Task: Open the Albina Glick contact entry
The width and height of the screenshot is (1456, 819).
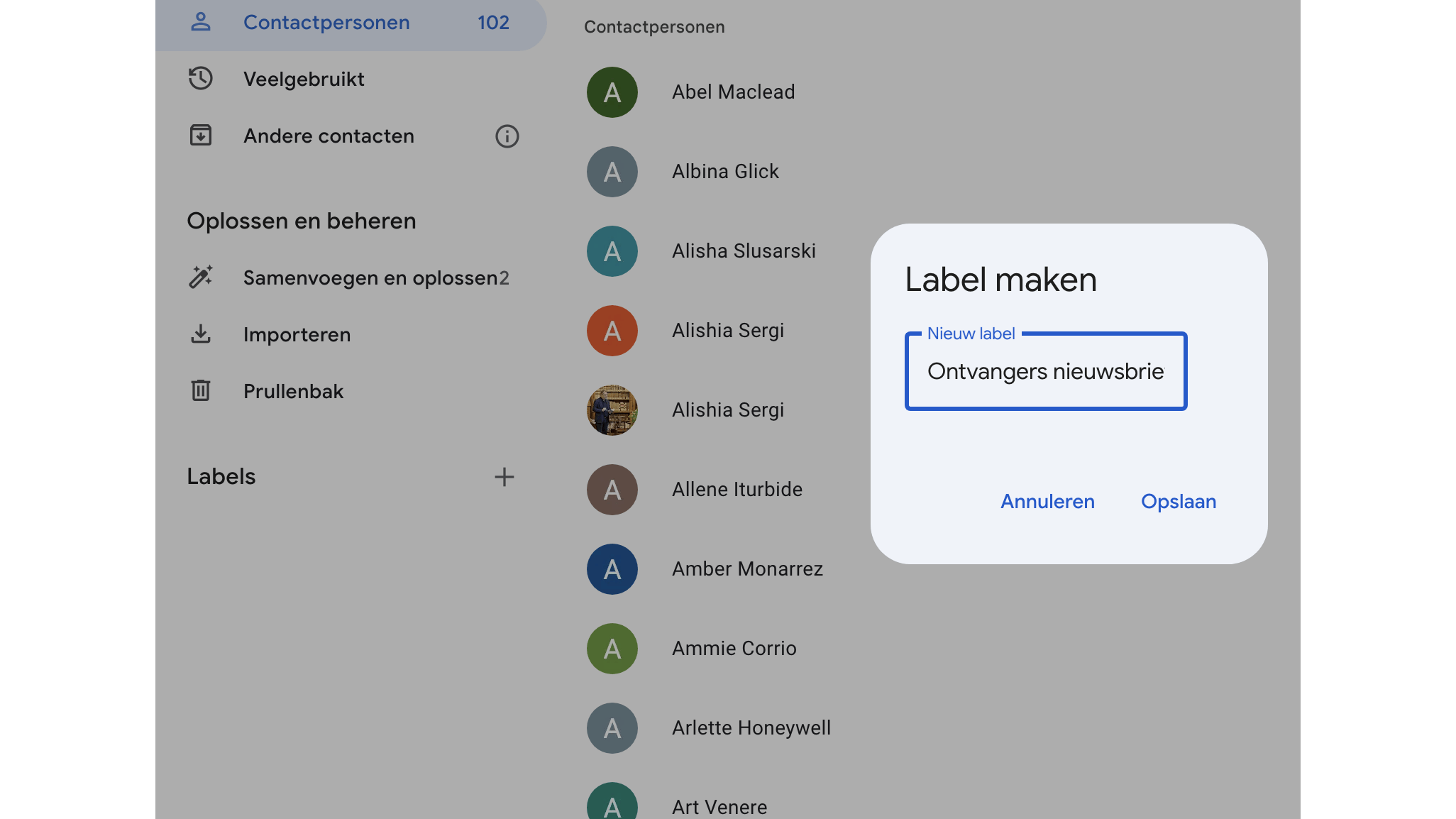Action: pos(725,172)
